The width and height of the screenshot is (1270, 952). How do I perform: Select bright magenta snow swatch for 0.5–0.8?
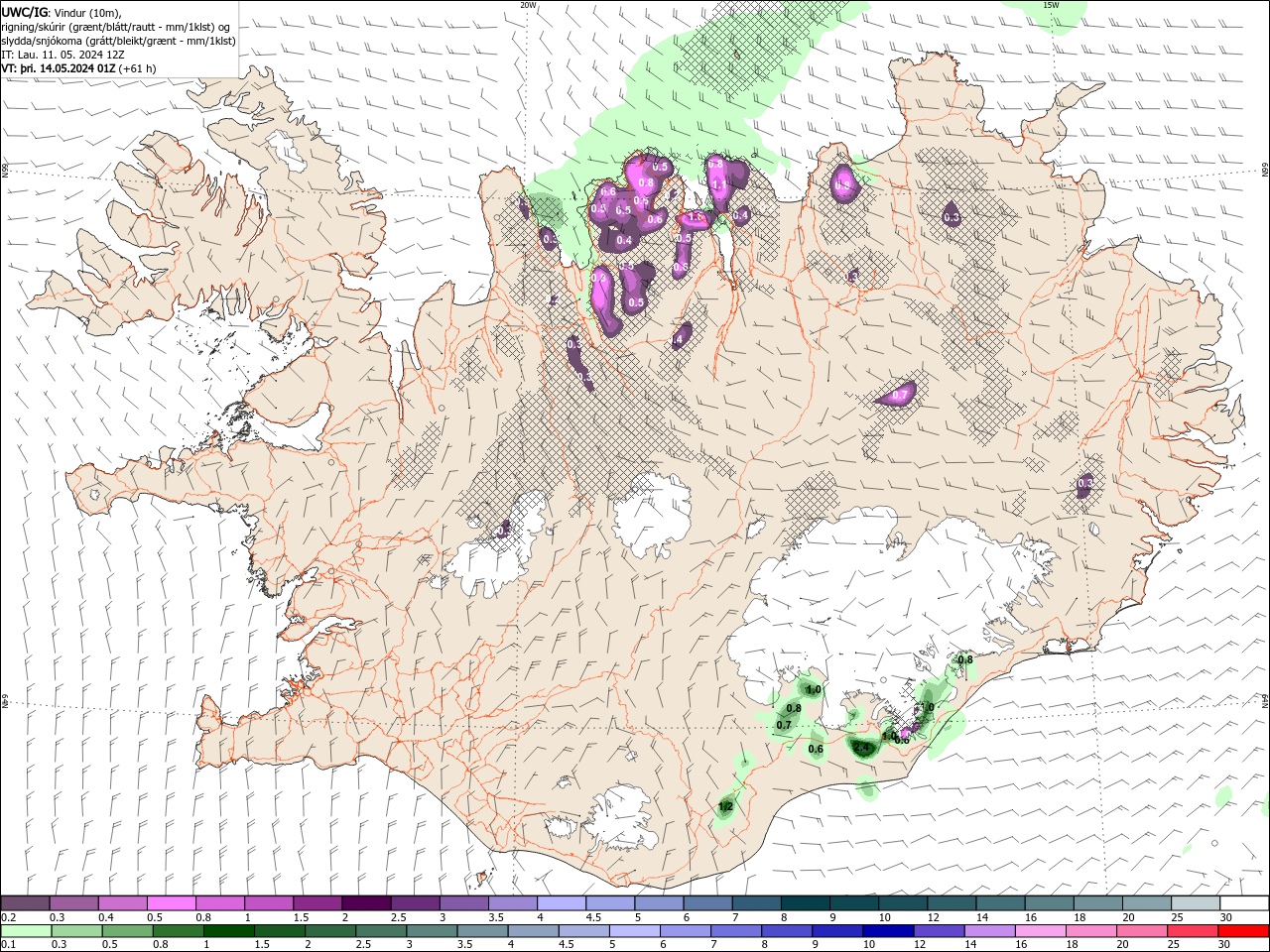(172, 903)
